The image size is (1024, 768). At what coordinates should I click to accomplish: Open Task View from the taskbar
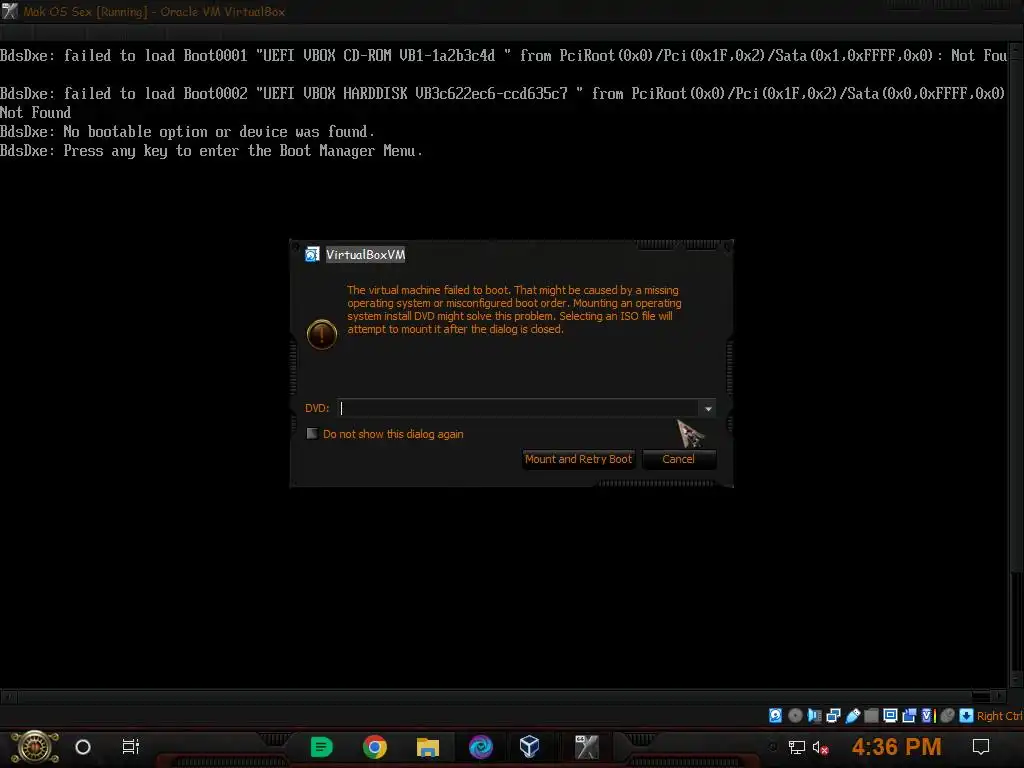131,746
